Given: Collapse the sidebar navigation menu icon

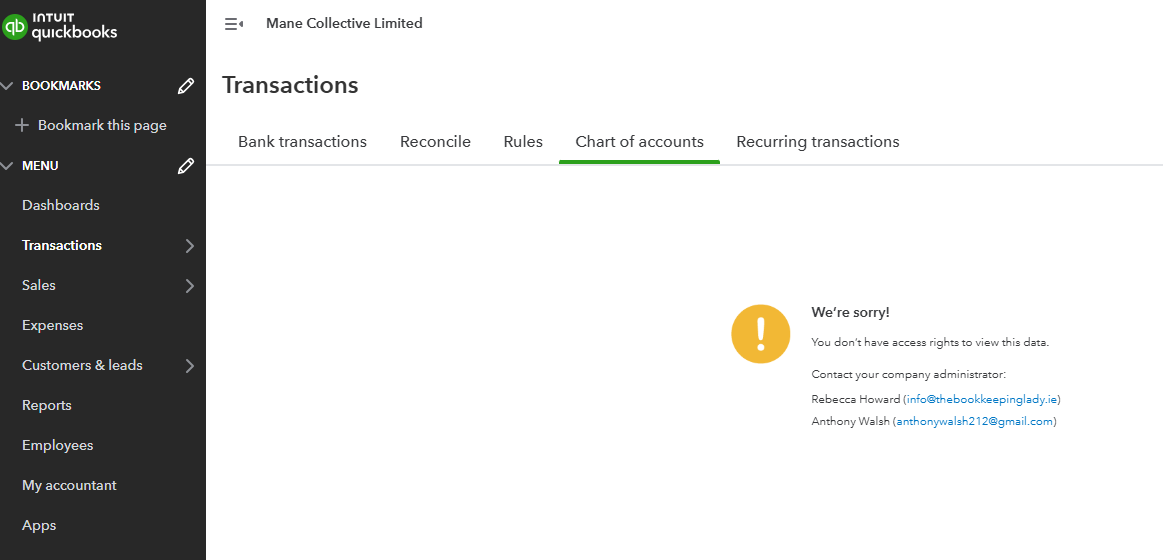Looking at the screenshot, I should point(234,24).
